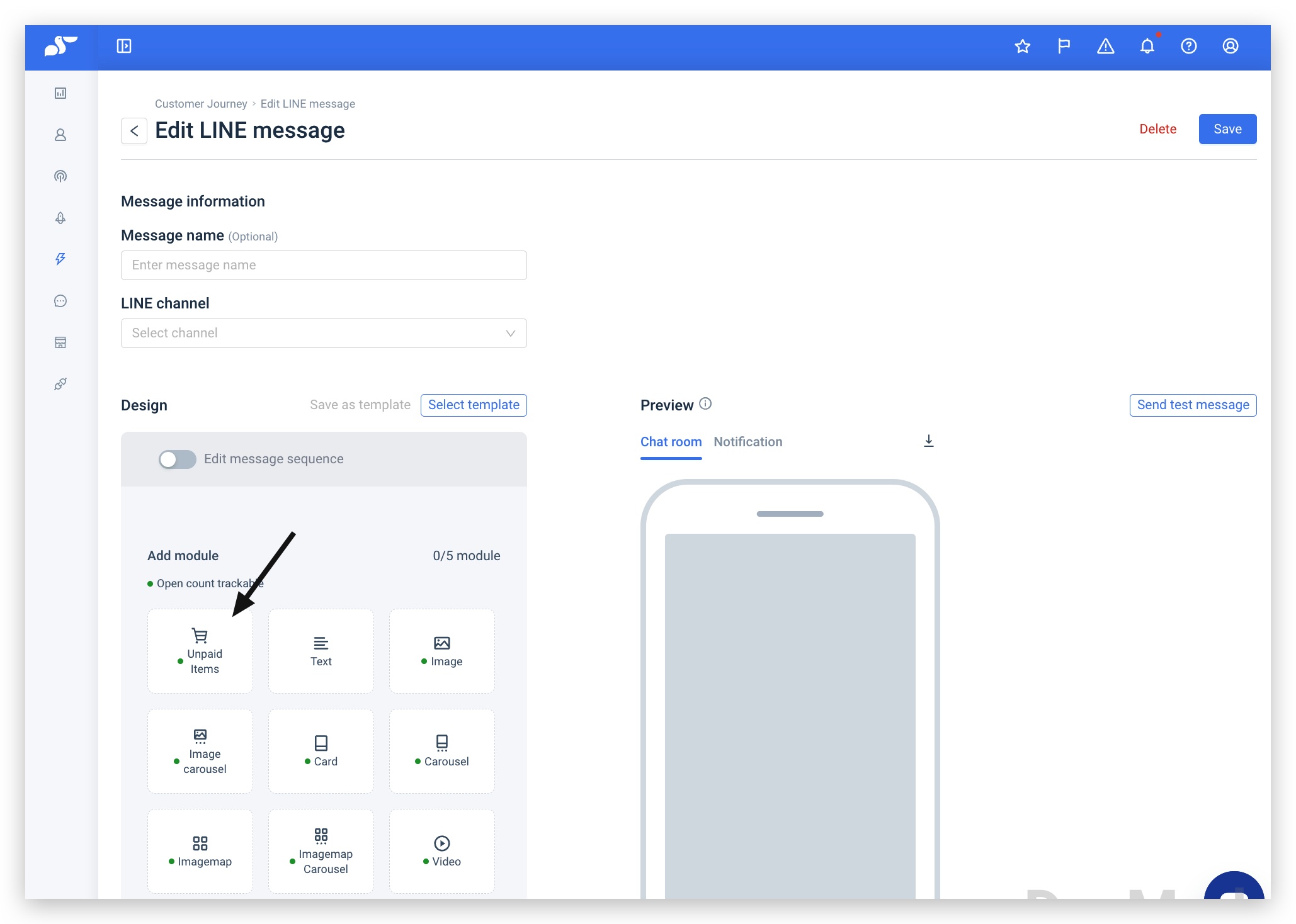Image resolution: width=1296 pixels, height=924 pixels.
Task: Click the flag icon in header
Action: (1064, 46)
